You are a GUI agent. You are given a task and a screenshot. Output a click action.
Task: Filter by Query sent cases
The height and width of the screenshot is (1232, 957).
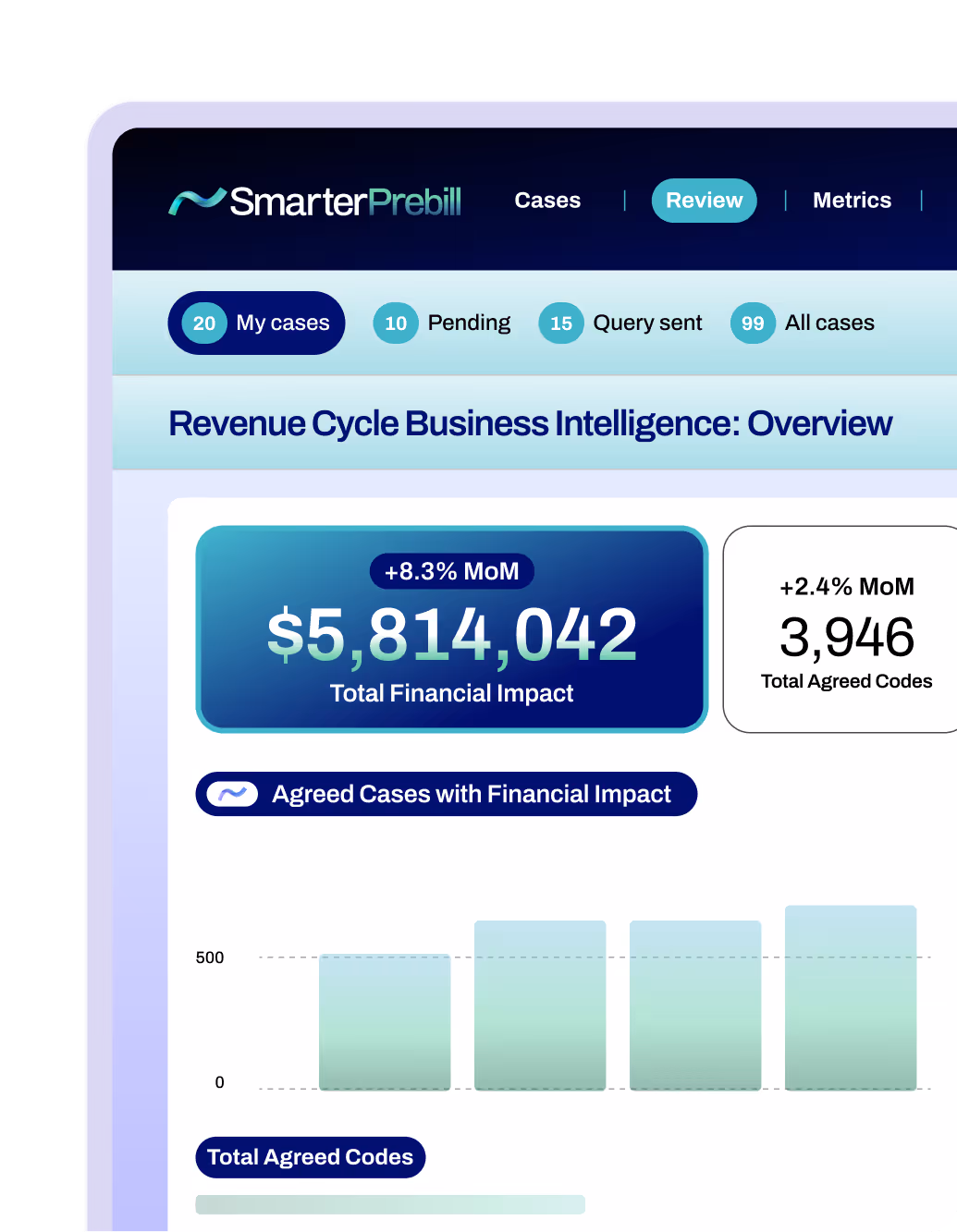pos(620,323)
